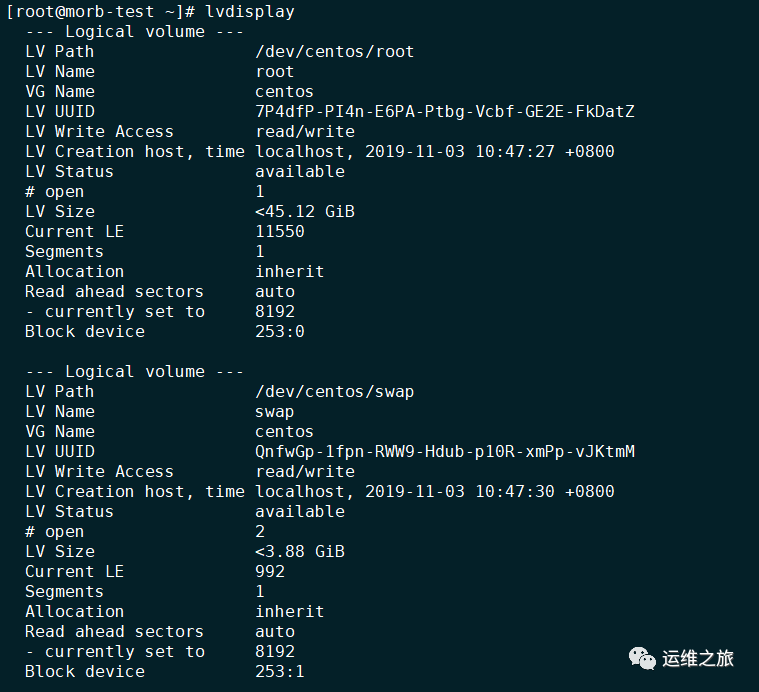The height and width of the screenshot is (692, 759).
Task: Click the first LV Write Access label
Action: coord(99,132)
